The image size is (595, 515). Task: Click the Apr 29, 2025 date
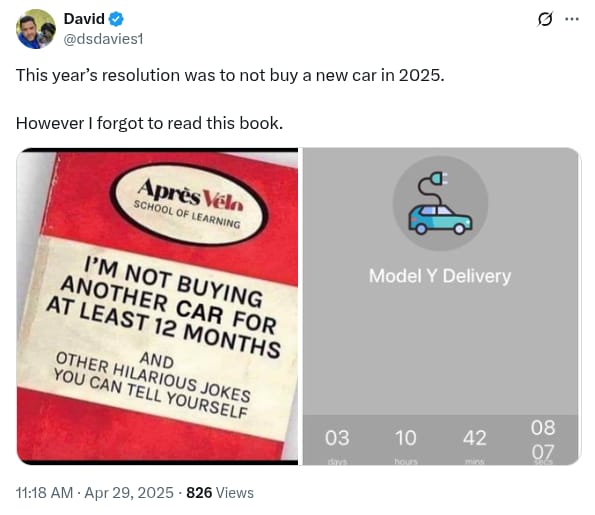tap(129, 493)
